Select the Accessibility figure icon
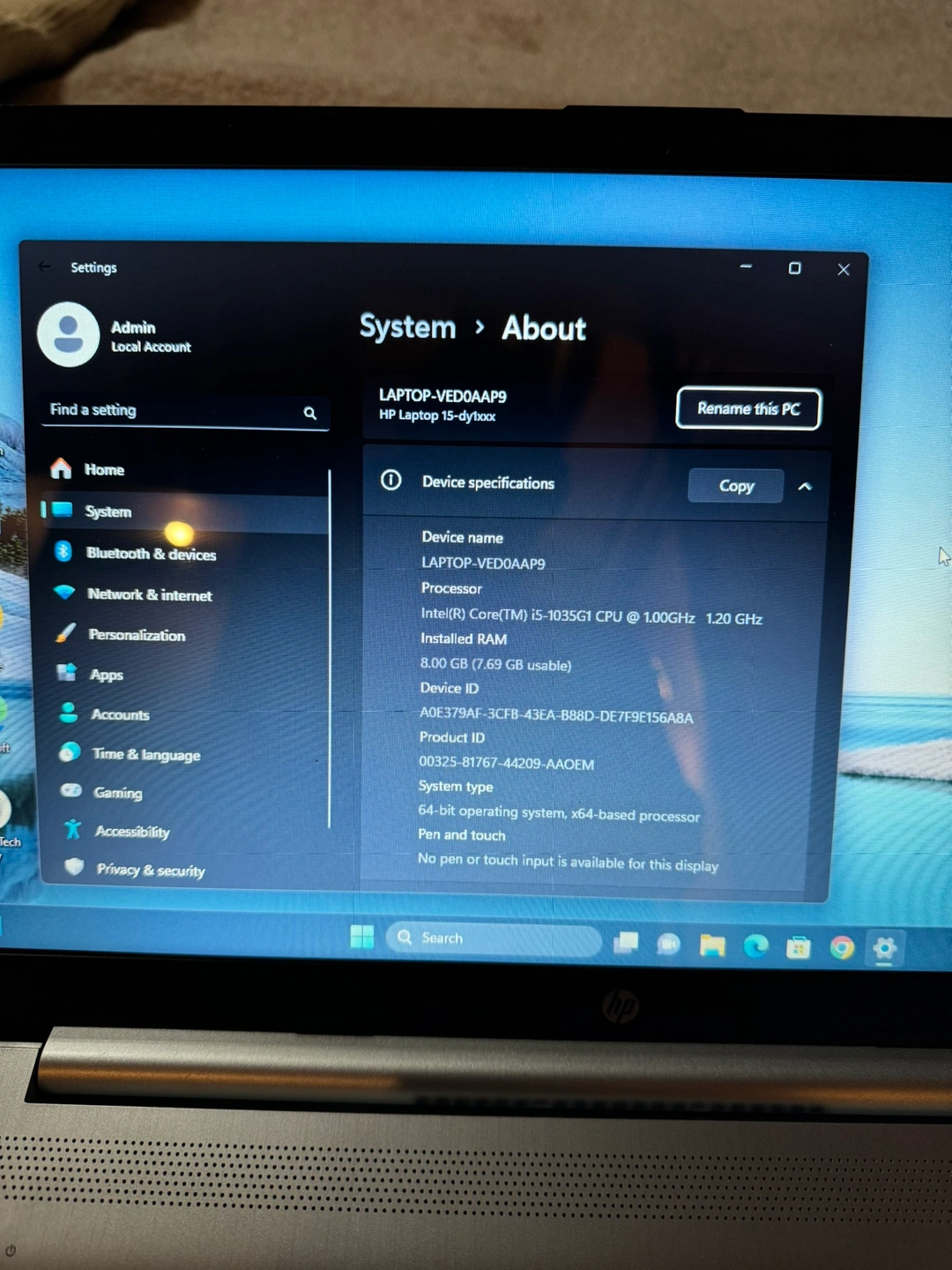Screen dimensions: 952x1270 coord(73,830)
